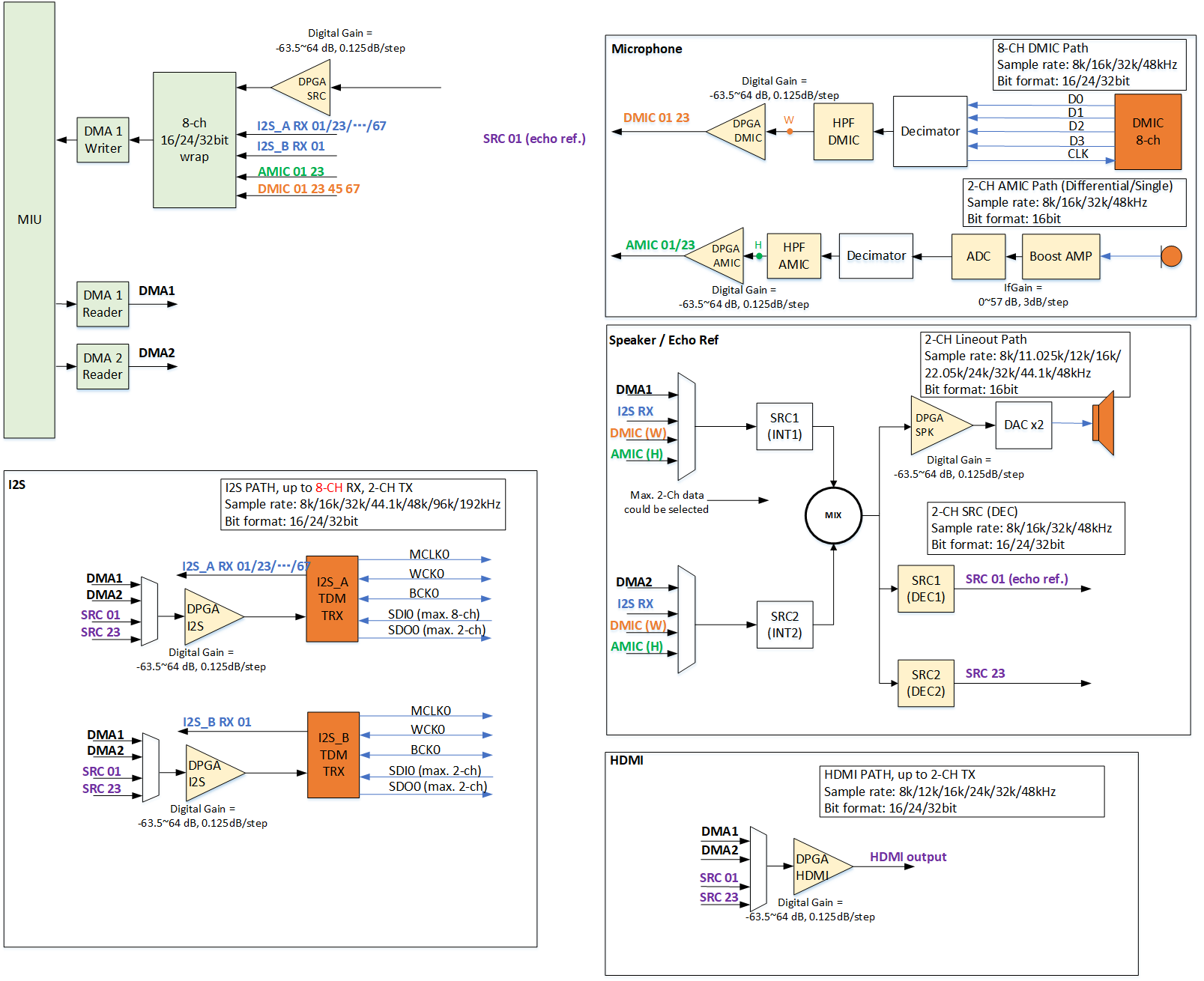Select the MIX circle node

tap(833, 515)
